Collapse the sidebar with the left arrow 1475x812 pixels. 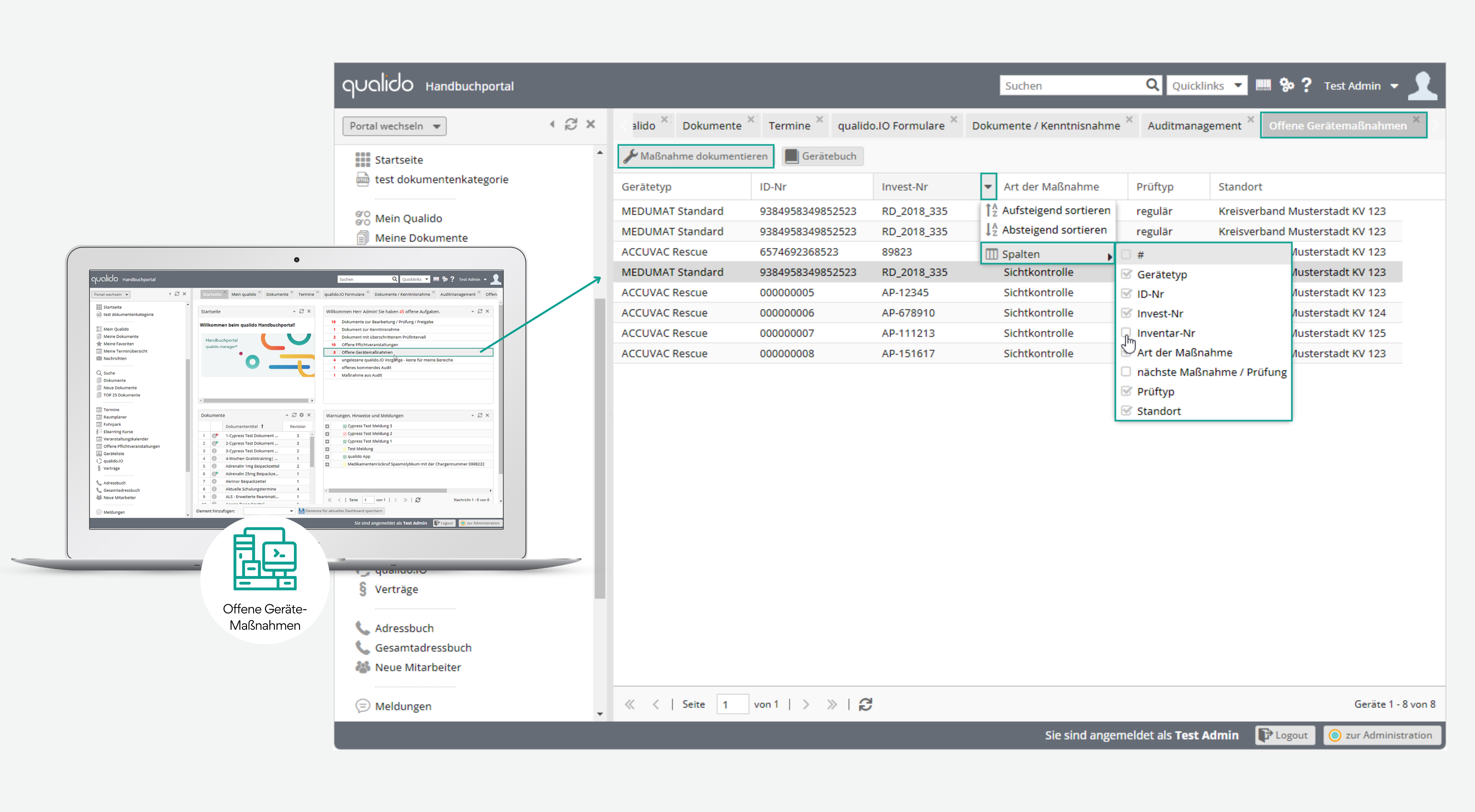tap(552, 124)
